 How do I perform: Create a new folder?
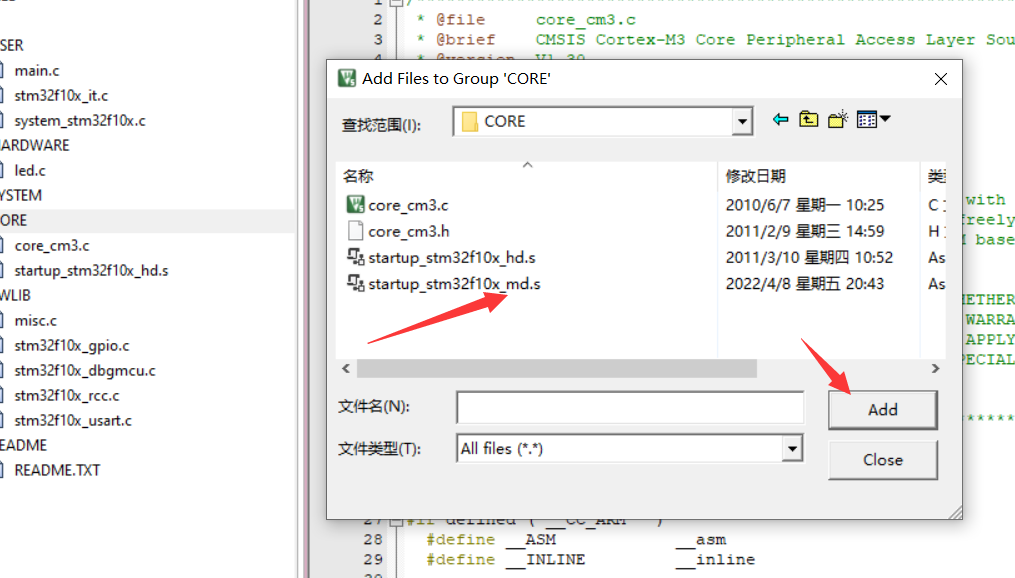[x=838, y=120]
